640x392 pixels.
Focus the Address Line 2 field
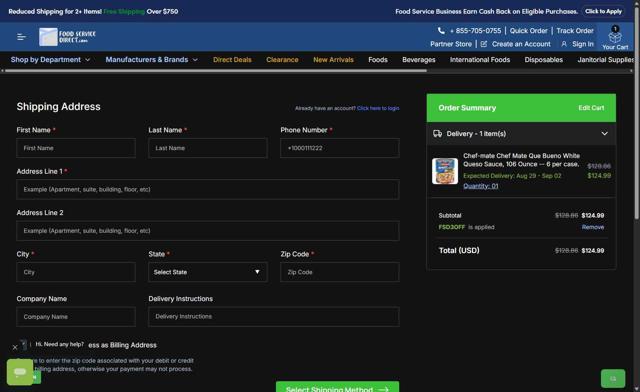coord(208,231)
